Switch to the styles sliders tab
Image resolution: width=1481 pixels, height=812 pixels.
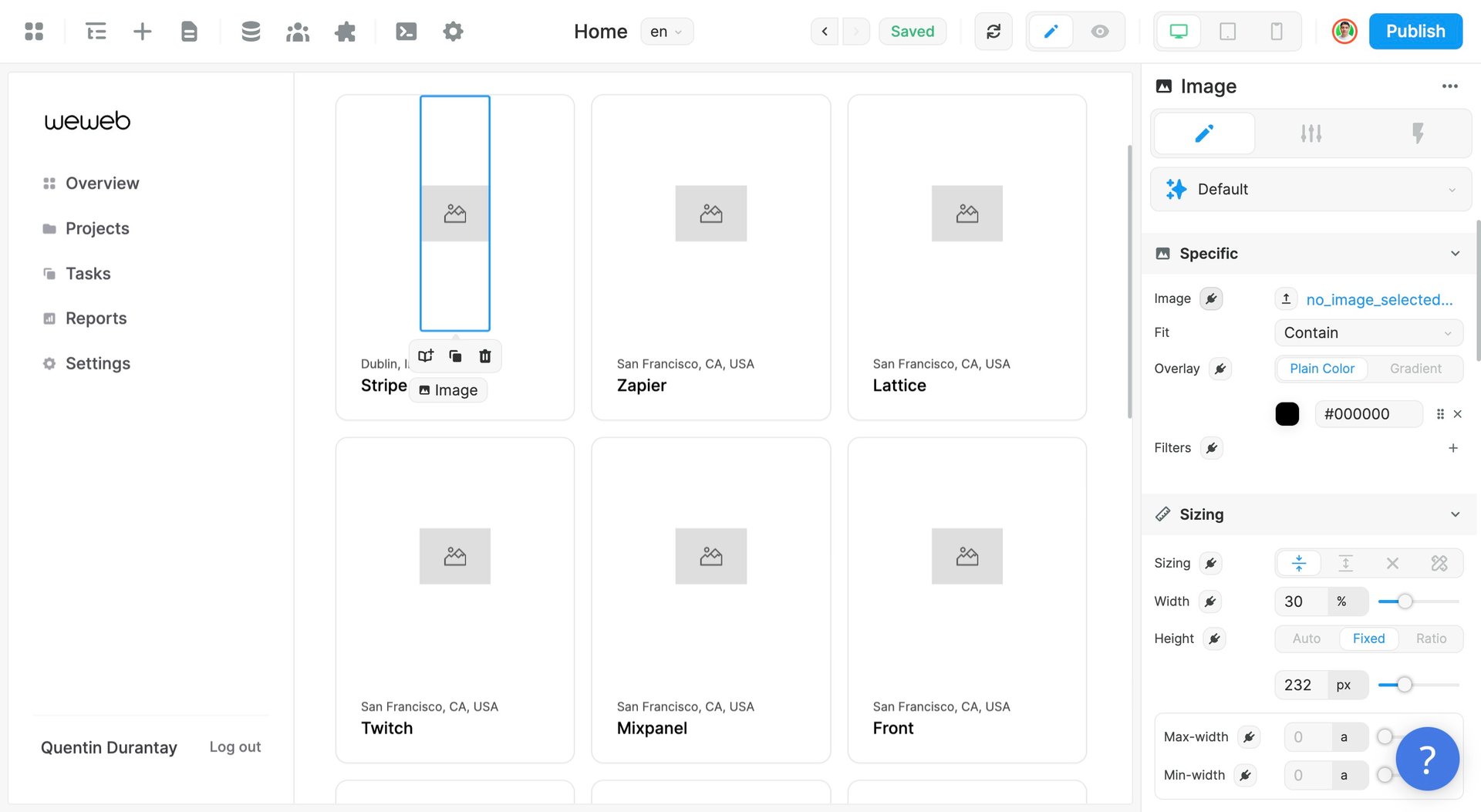pos(1311,133)
